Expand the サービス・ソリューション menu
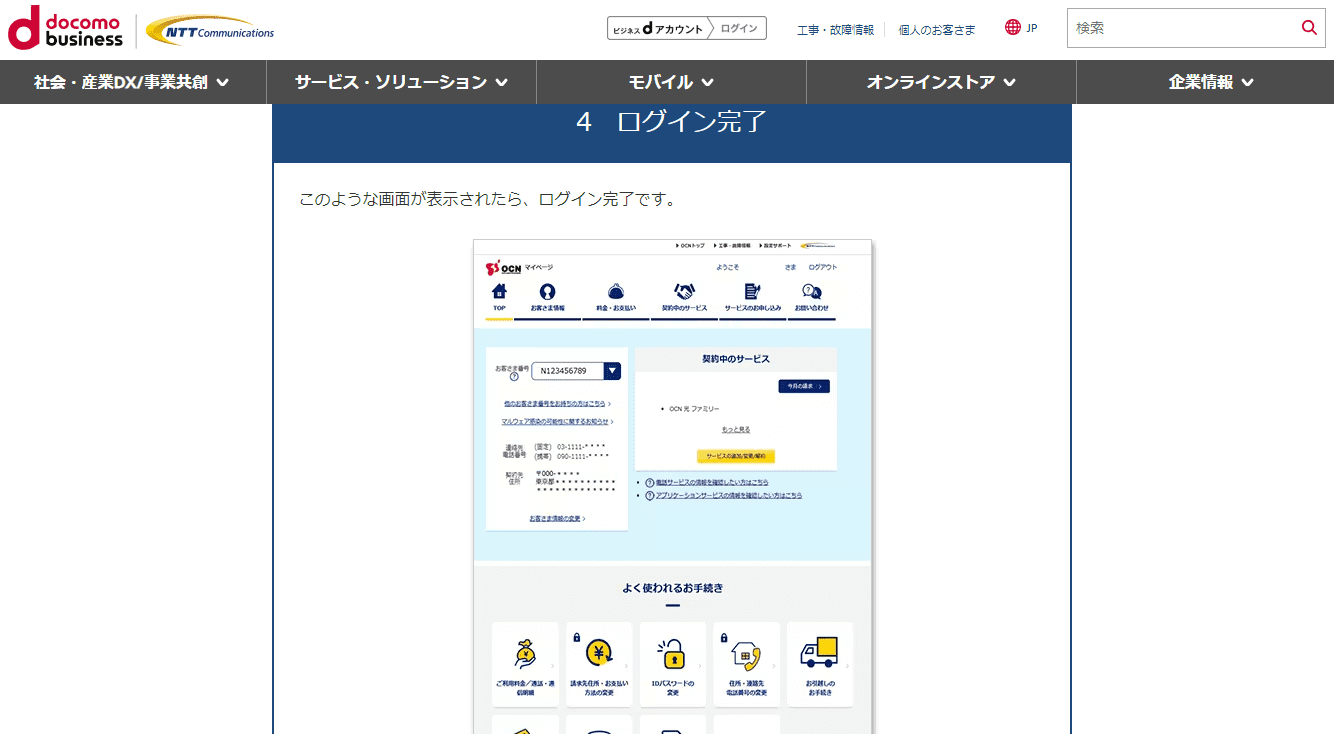This screenshot has height=734, width=1334. [x=401, y=82]
